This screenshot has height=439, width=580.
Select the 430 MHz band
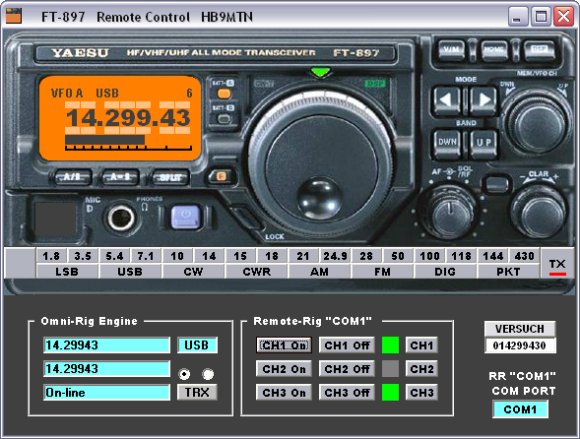[524, 256]
